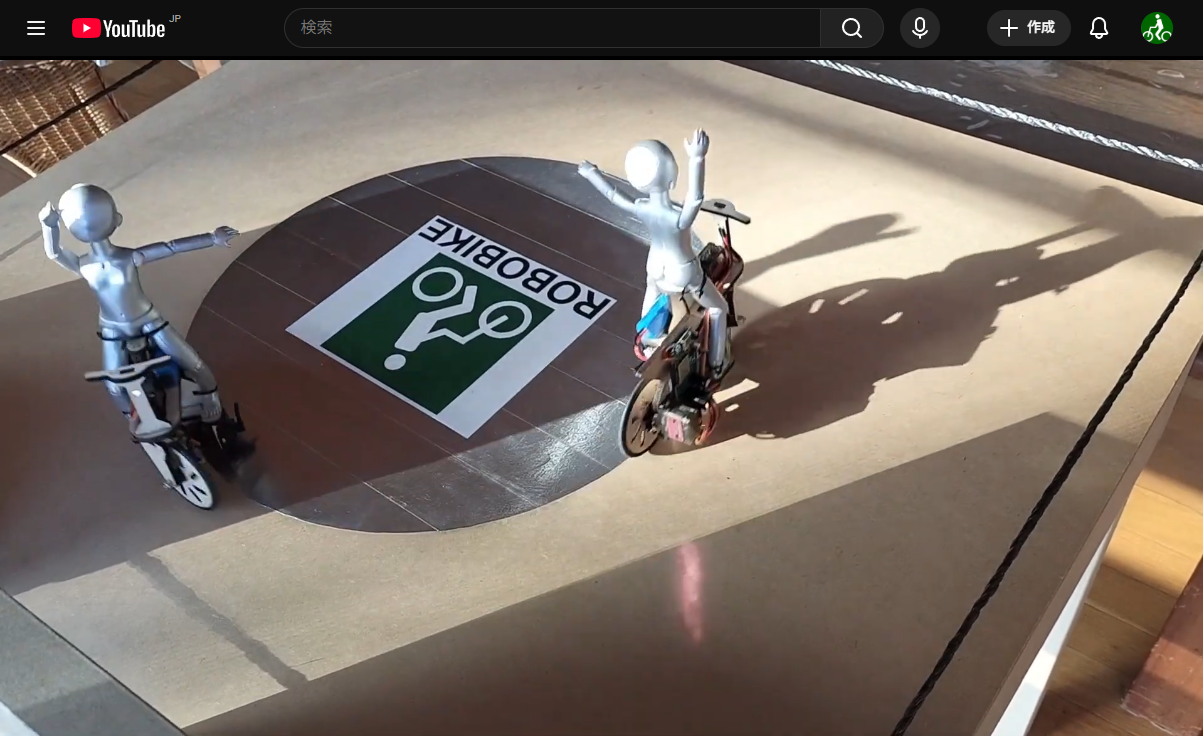1203x736 pixels.
Task: Click the red YouTube play logo icon
Action: pyautogui.click(x=86, y=28)
